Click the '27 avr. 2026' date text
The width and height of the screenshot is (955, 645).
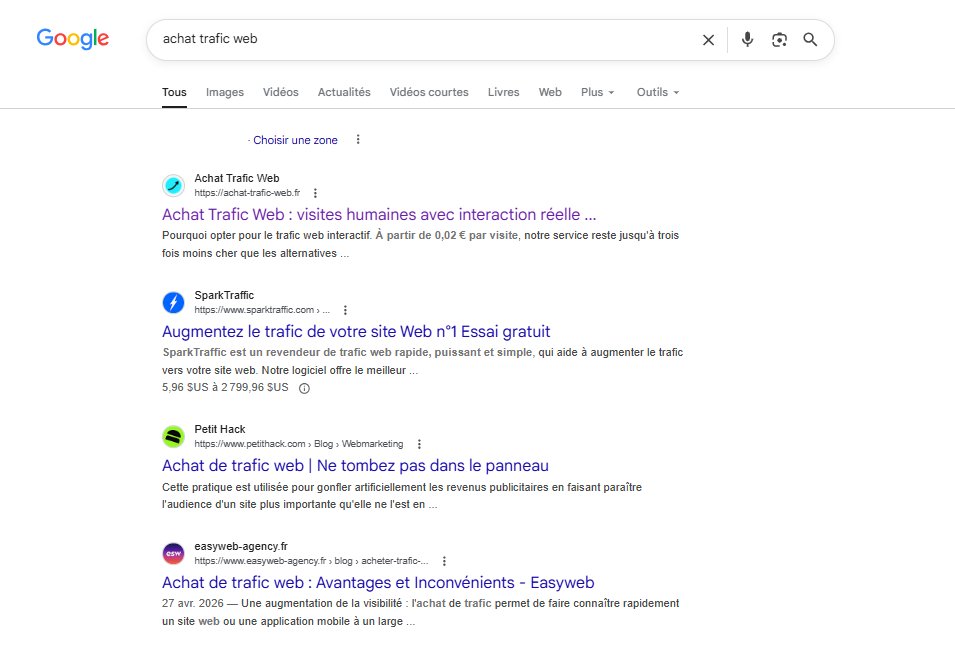(x=192, y=603)
